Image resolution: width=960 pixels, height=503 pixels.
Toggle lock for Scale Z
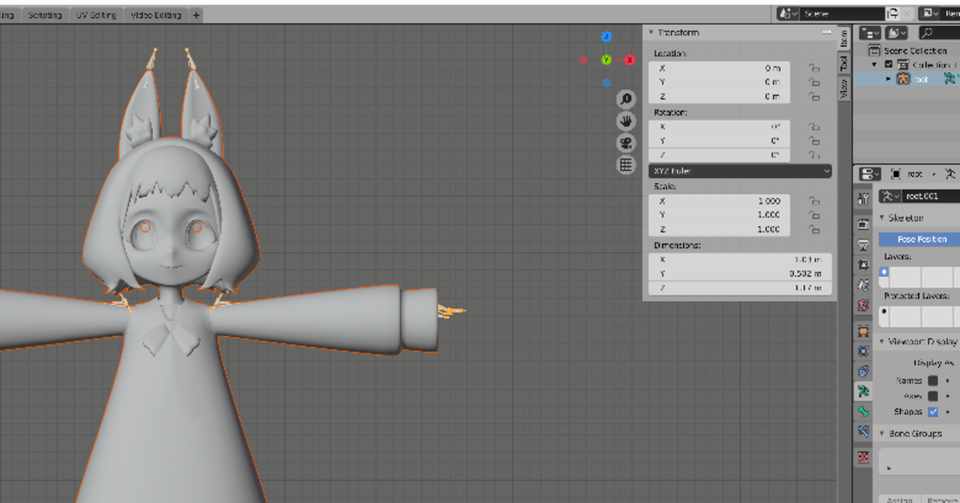click(814, 229)
